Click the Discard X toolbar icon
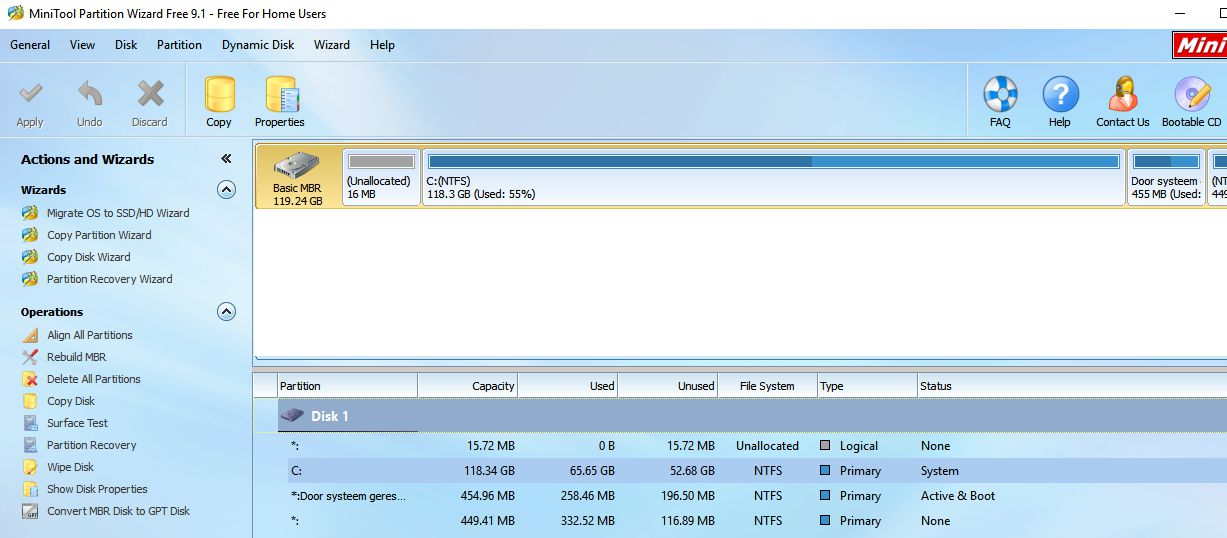The width and height of the screenshot is (1227, 538). 150,95
